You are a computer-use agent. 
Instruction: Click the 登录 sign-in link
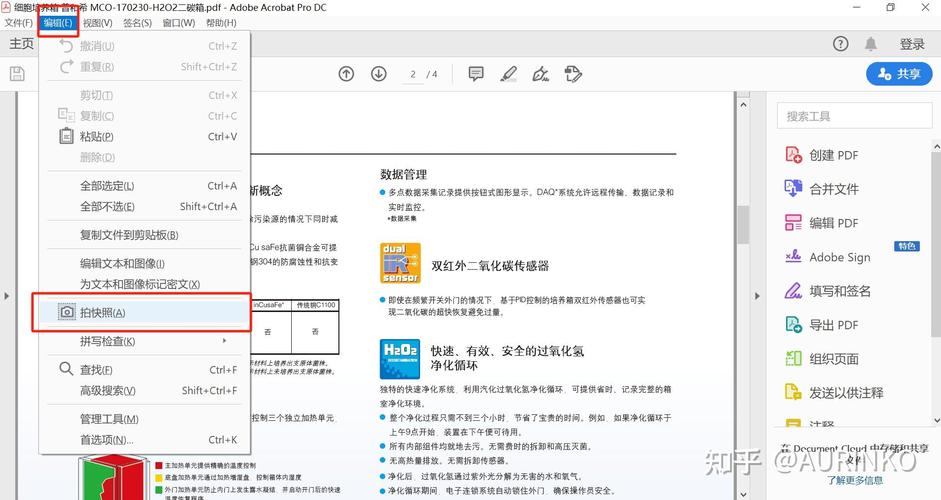(x=912, y=44)
